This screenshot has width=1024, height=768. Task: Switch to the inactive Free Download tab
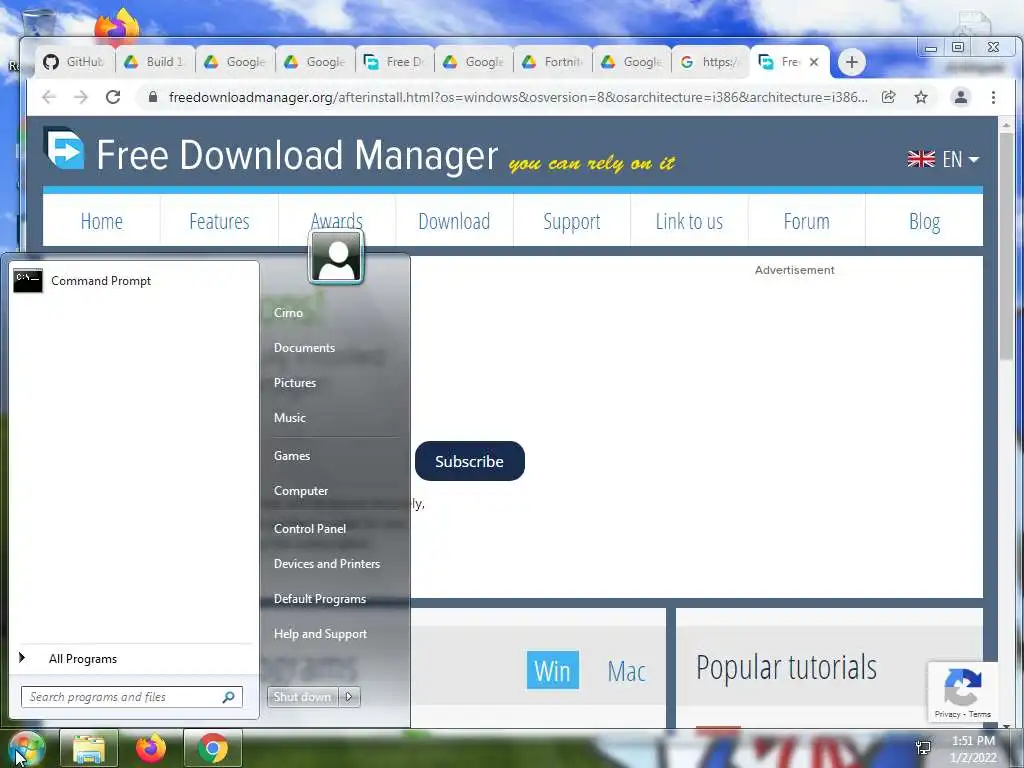(x=394, y=62)
